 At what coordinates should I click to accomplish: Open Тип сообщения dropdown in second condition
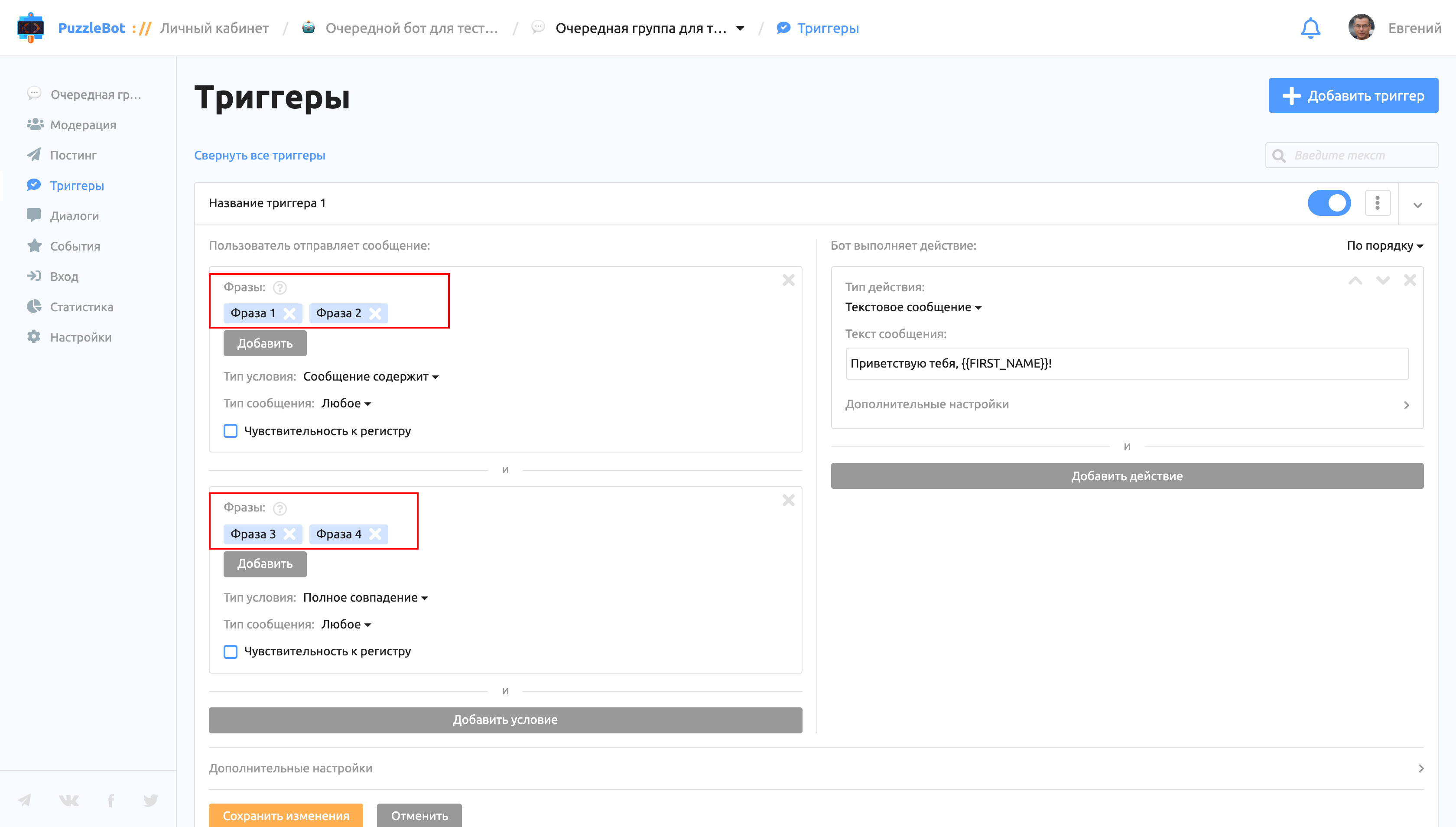click(x=346, y=624)
